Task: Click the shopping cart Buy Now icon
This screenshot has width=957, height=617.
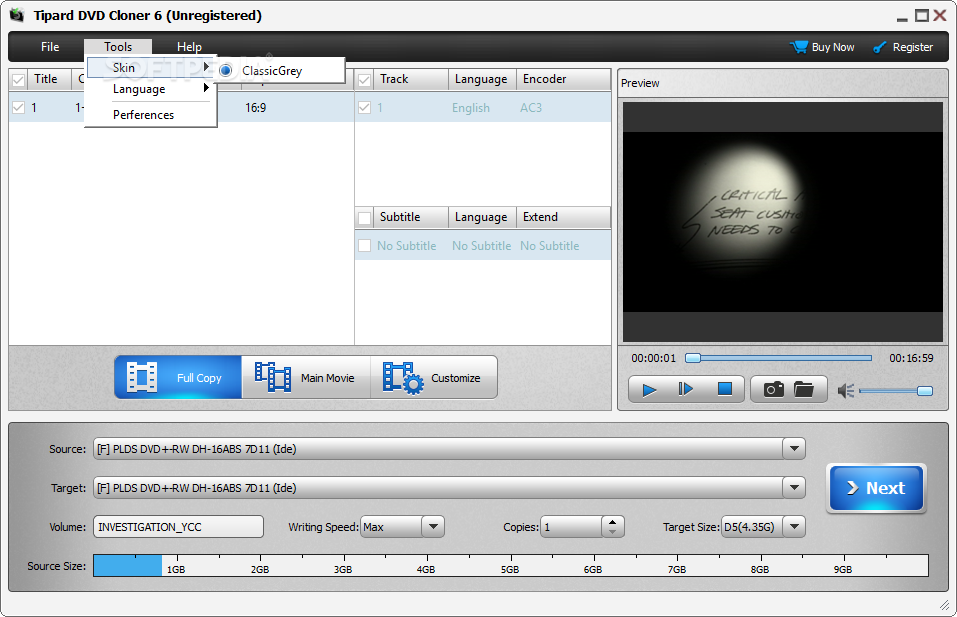Action: pos(798,47)
